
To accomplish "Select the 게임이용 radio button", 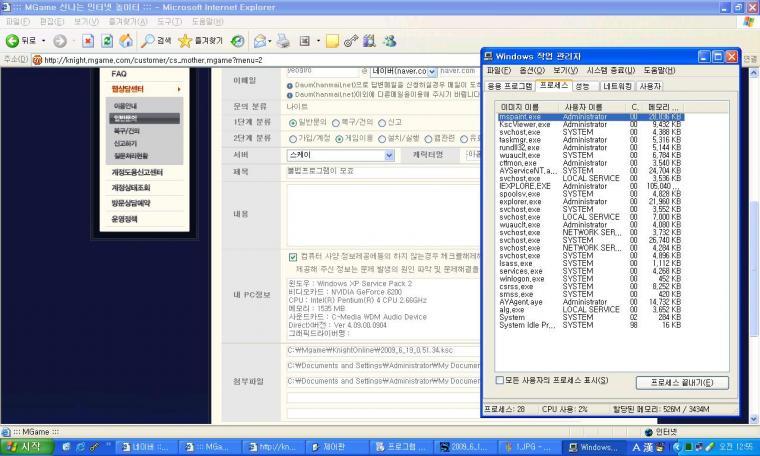I will click(339, 139).
